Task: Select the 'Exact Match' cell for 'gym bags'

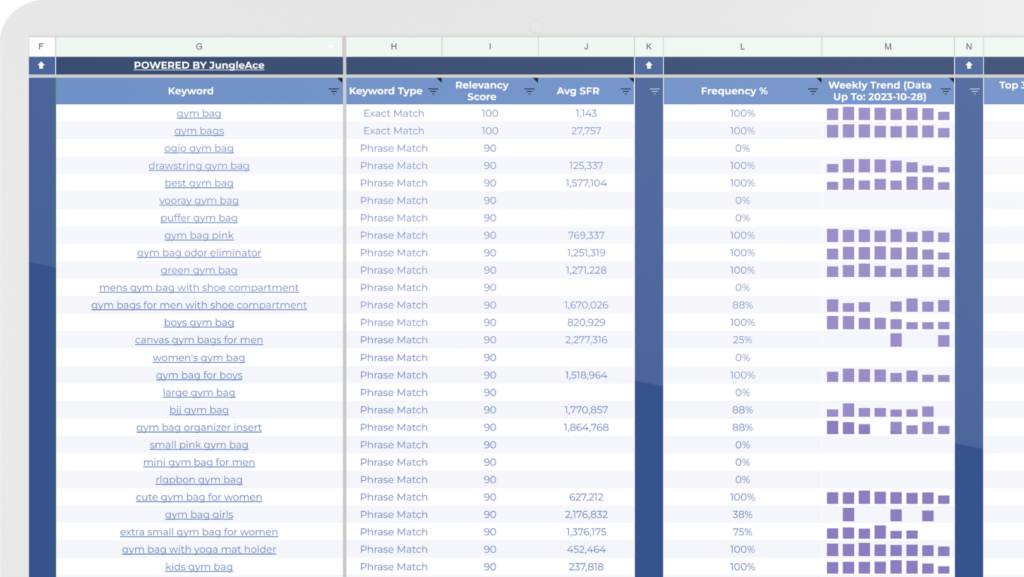Action: tap(393, 131)
